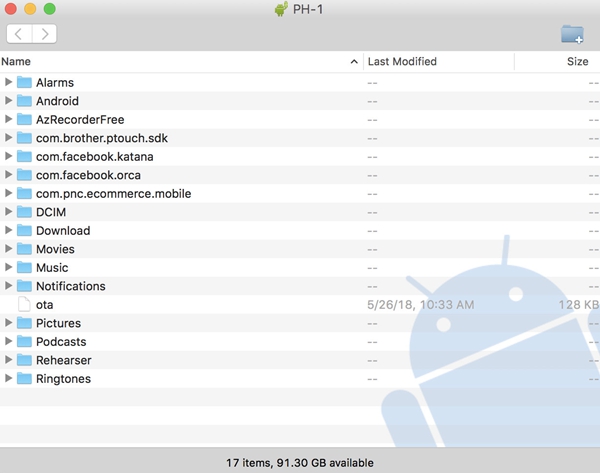The height and width of the screenshot is (473, 600).
Task: Select the Movies folder icon
Action: (x=24, y=249)
